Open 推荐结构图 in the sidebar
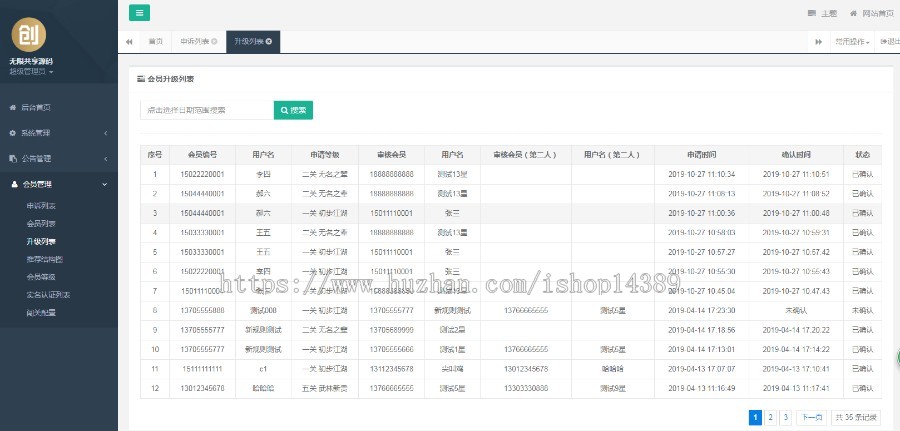Viewport: 900px width, 431px height. tap(44, 259)
